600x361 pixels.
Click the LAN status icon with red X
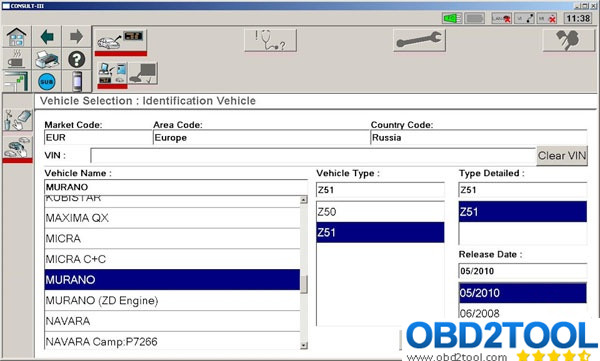pyautogui.click(x=501, y=18)
